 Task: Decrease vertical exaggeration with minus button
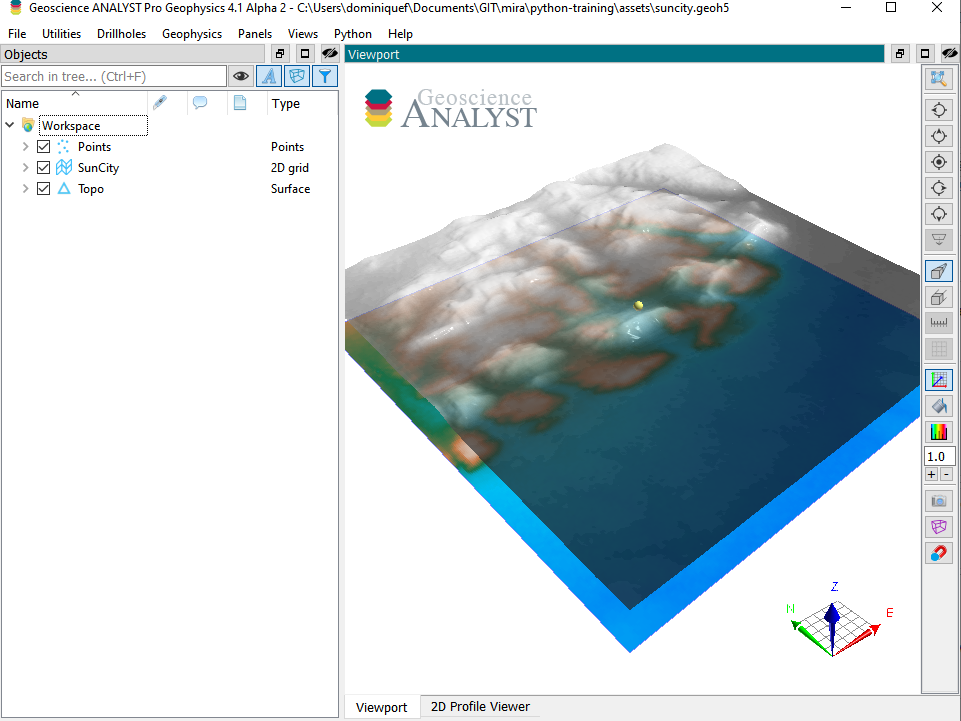pos(946,475)
